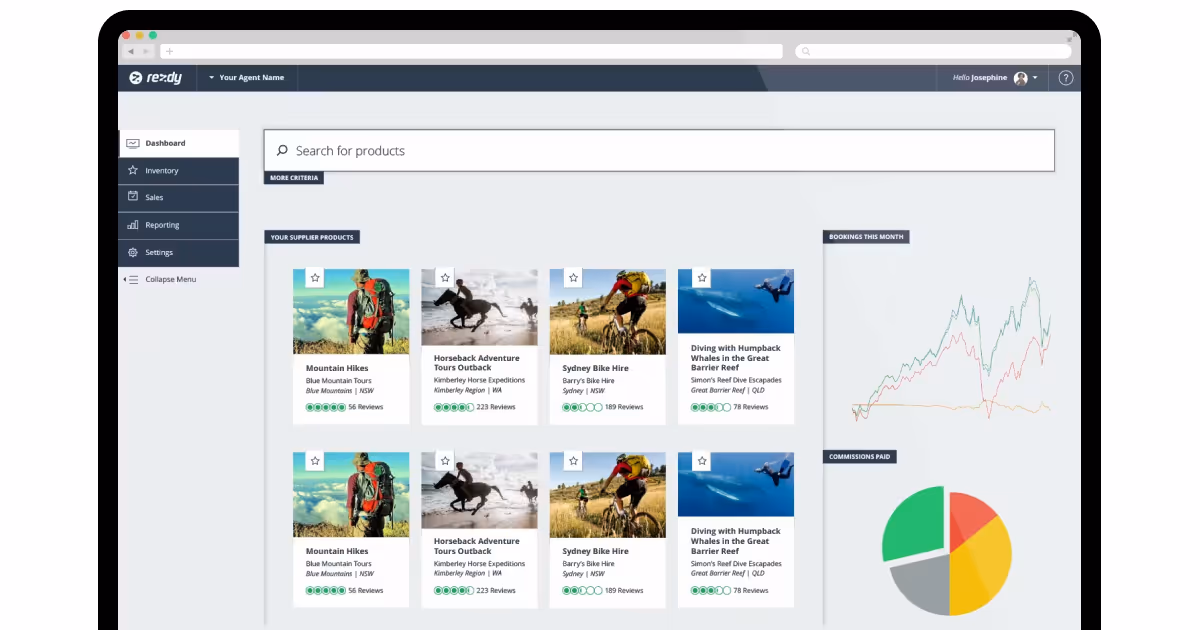The height and width of the screenshot is (630, 1200).
Task: Click top-row Barry's Bike Hire supplier name
Action: click(589, 381)
